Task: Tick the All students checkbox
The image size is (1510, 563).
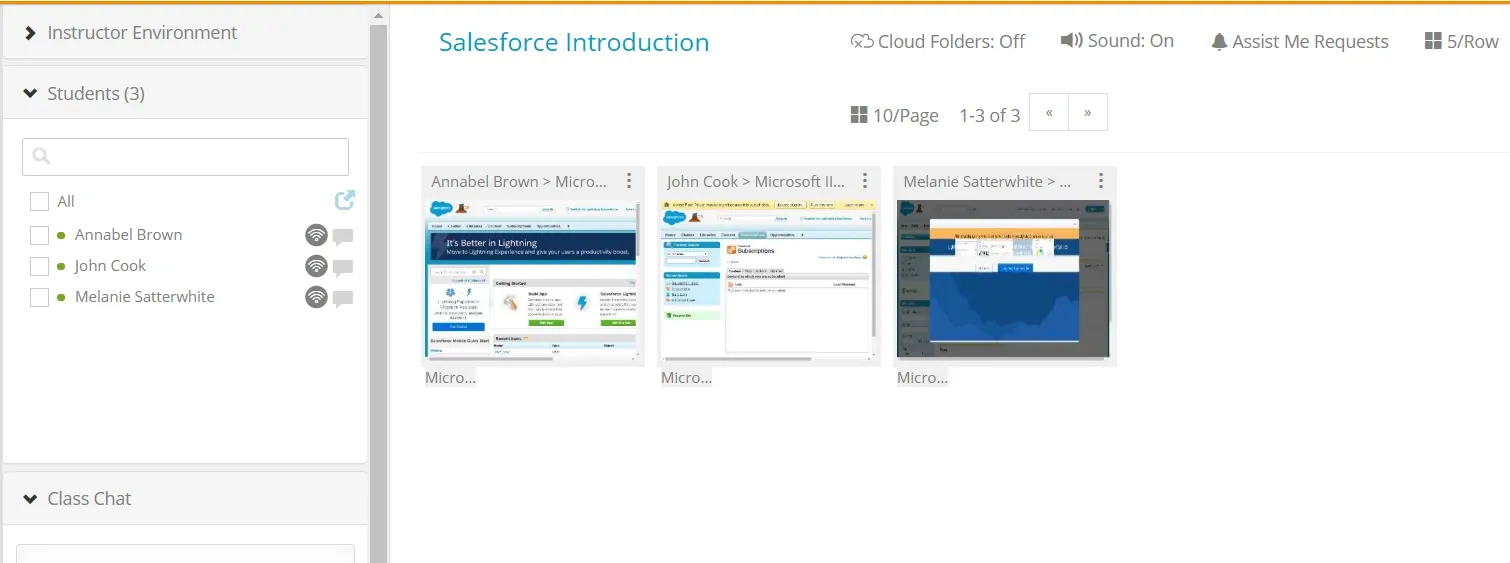Action: 39,201
